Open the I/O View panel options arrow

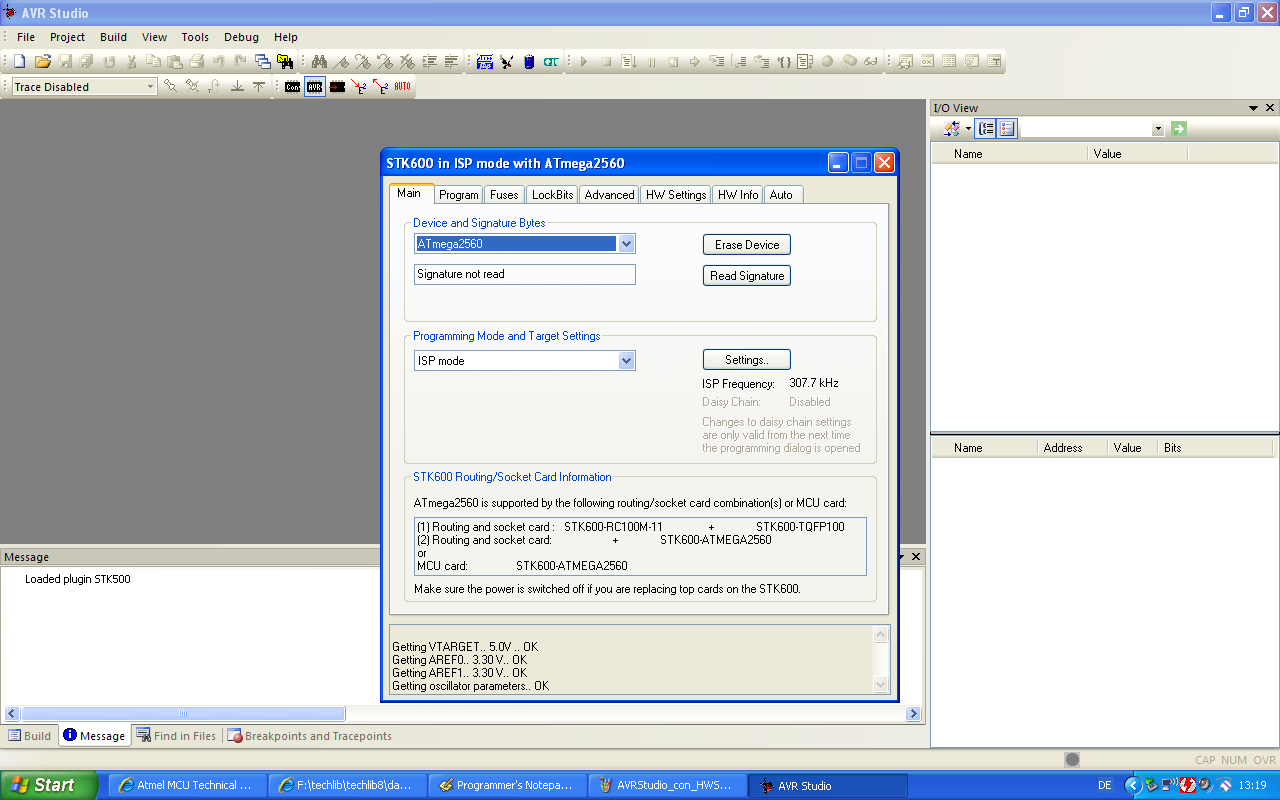pyautogui.click(x=1253, y=108)
